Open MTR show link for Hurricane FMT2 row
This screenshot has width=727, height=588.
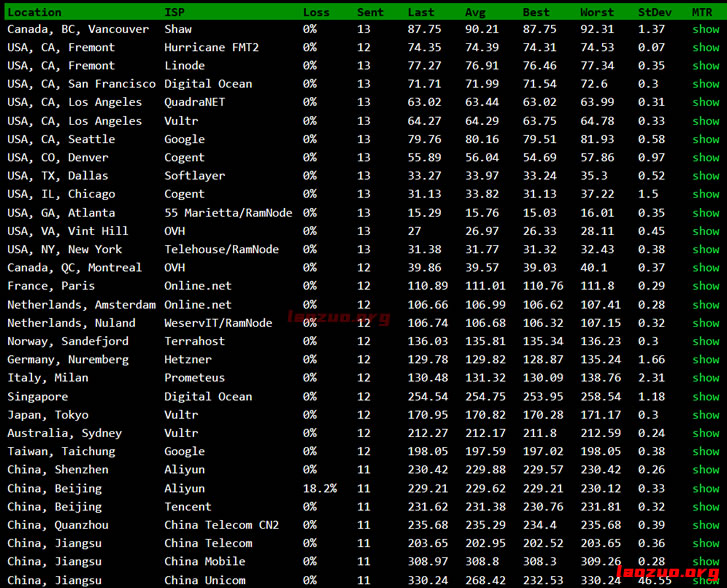click(x=705, y=48)
